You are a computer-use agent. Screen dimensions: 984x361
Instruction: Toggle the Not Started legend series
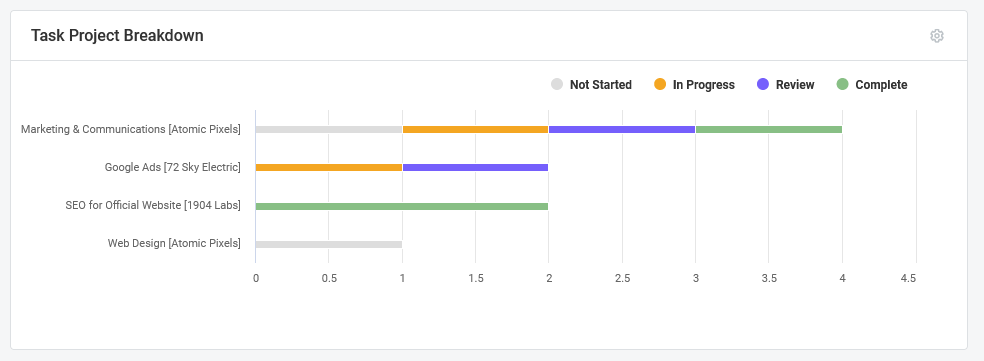591,85
